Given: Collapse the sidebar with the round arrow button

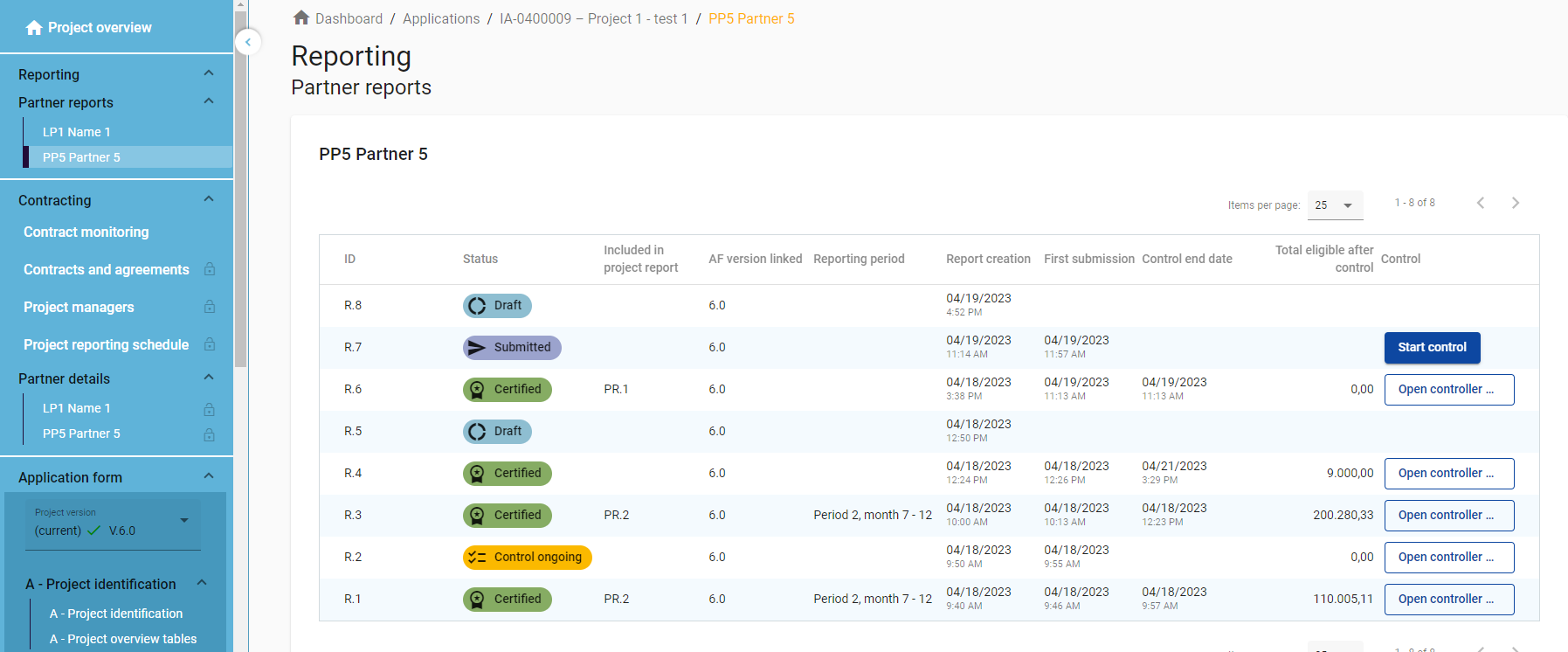Looking at the screenshot, I should (x=248, y=42).
